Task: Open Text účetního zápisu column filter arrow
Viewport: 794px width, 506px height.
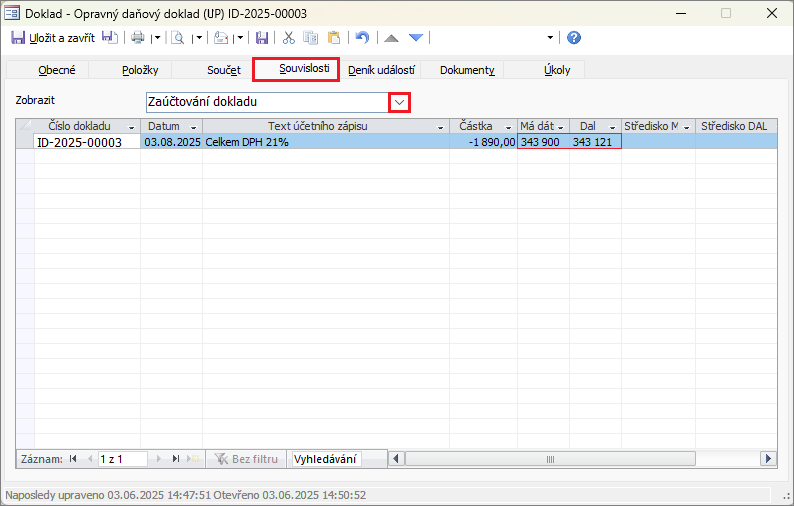Action: [x=441, y=127]
